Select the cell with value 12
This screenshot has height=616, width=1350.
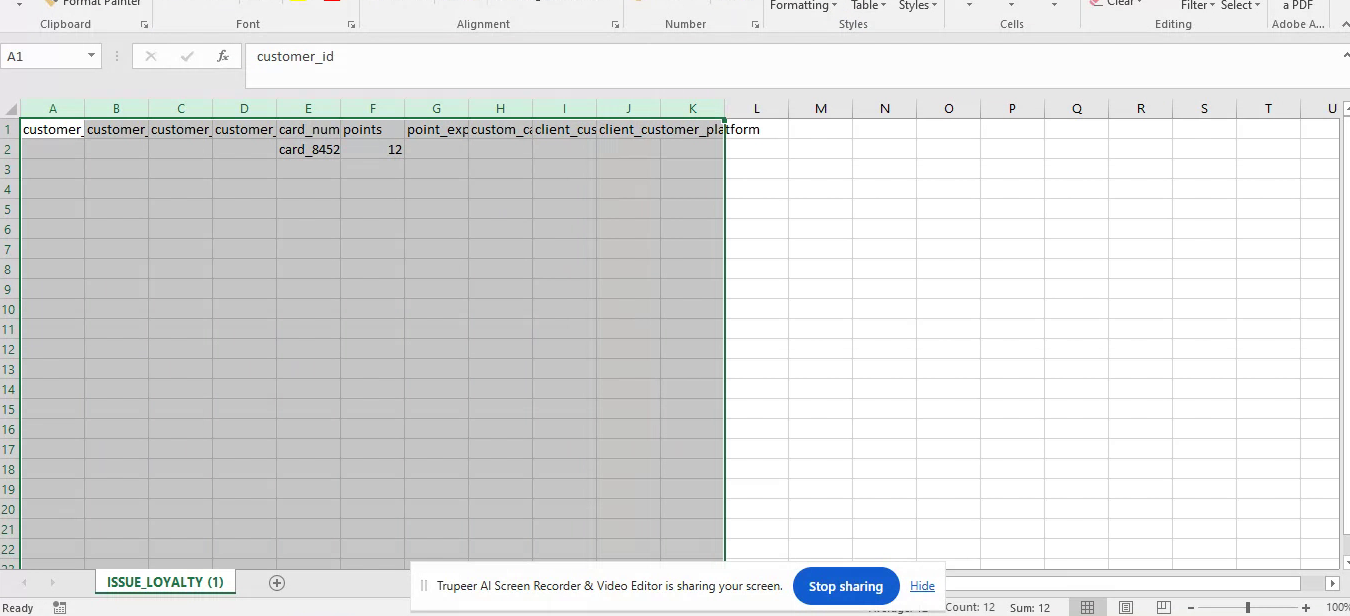click(373, 149)
